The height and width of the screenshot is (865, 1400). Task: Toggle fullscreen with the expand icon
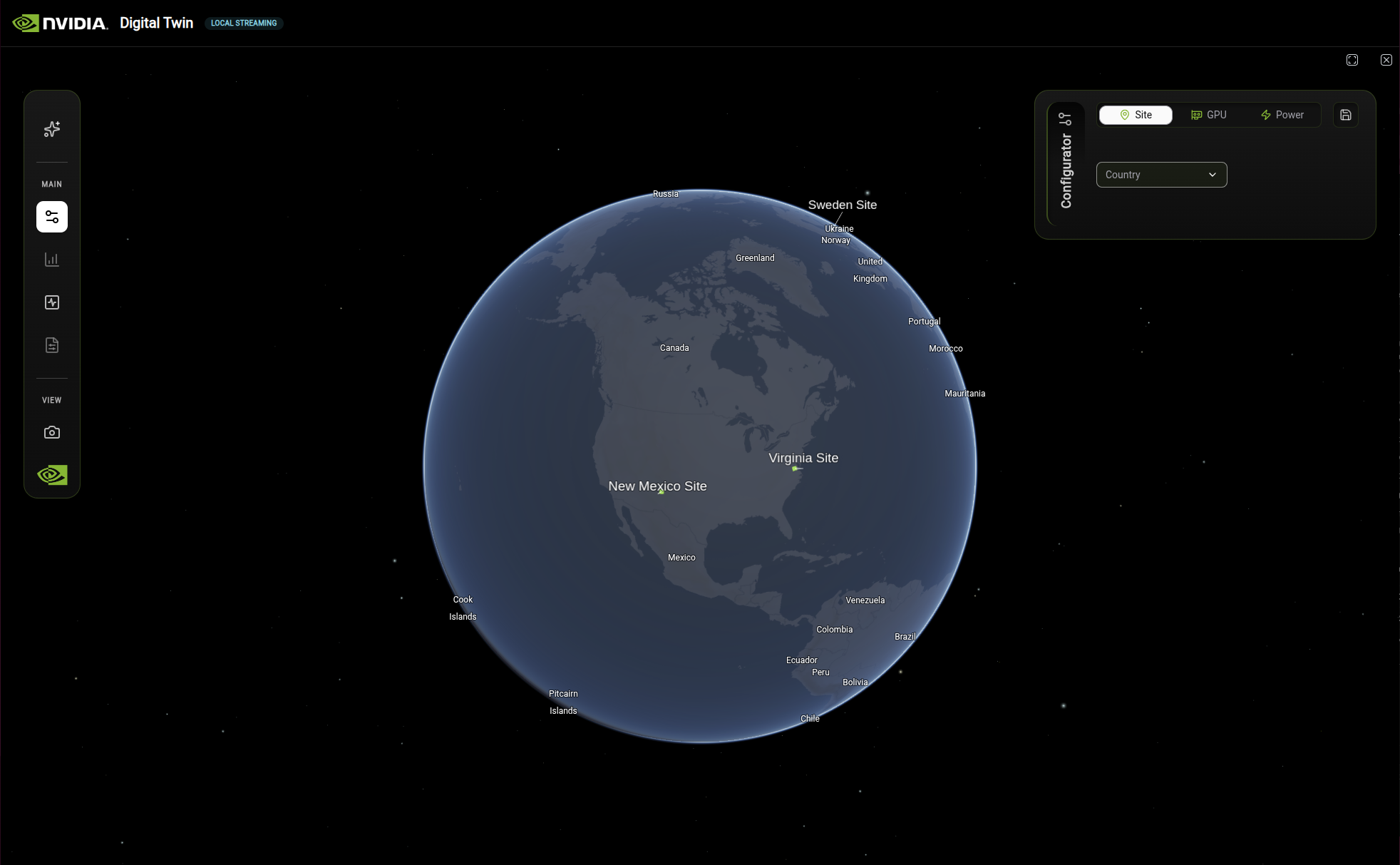coord(1352,60)
